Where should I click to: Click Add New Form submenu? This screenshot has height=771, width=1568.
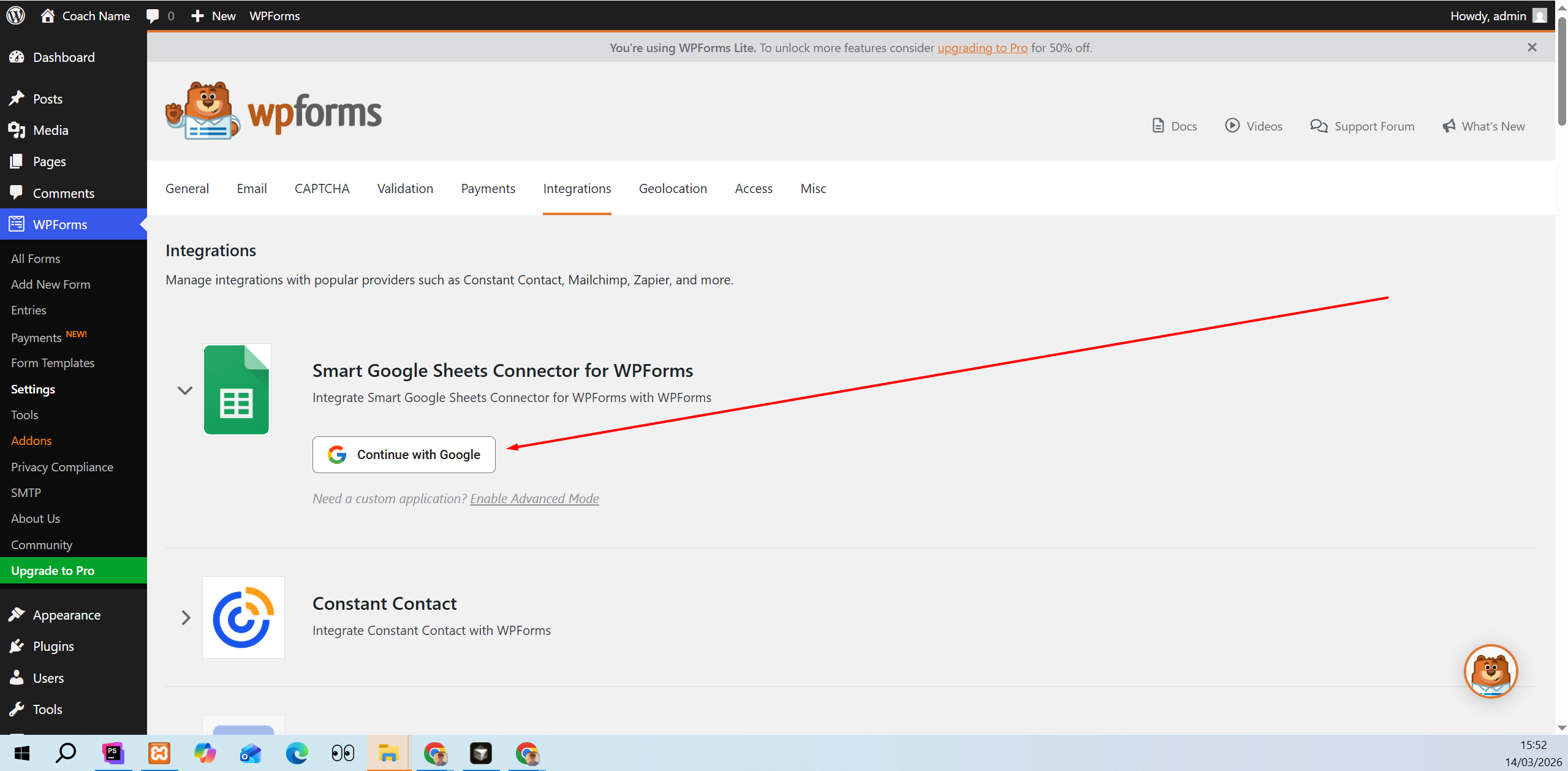(x=51, y=284)
